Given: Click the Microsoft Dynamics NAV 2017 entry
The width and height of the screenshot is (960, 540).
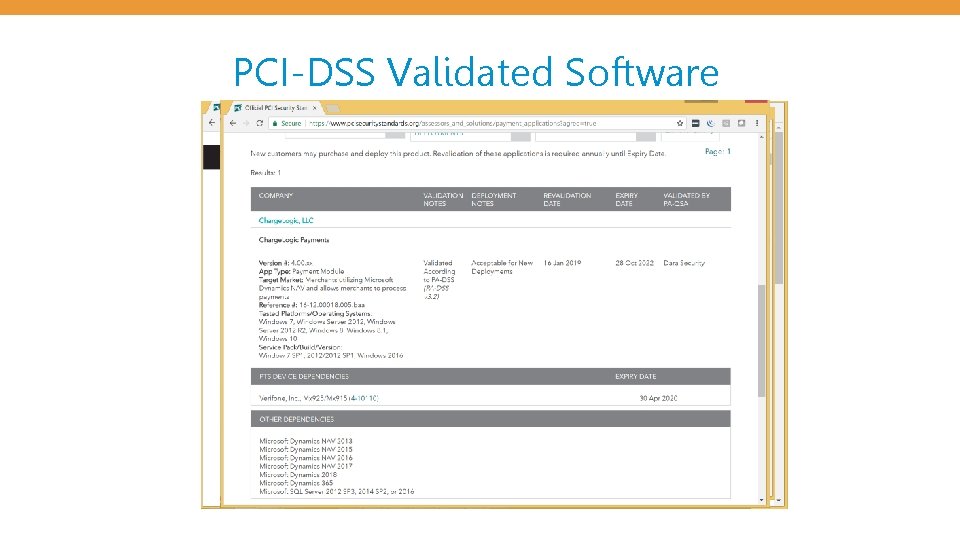Looking at the screenshot, I should [x=306, y=466].
